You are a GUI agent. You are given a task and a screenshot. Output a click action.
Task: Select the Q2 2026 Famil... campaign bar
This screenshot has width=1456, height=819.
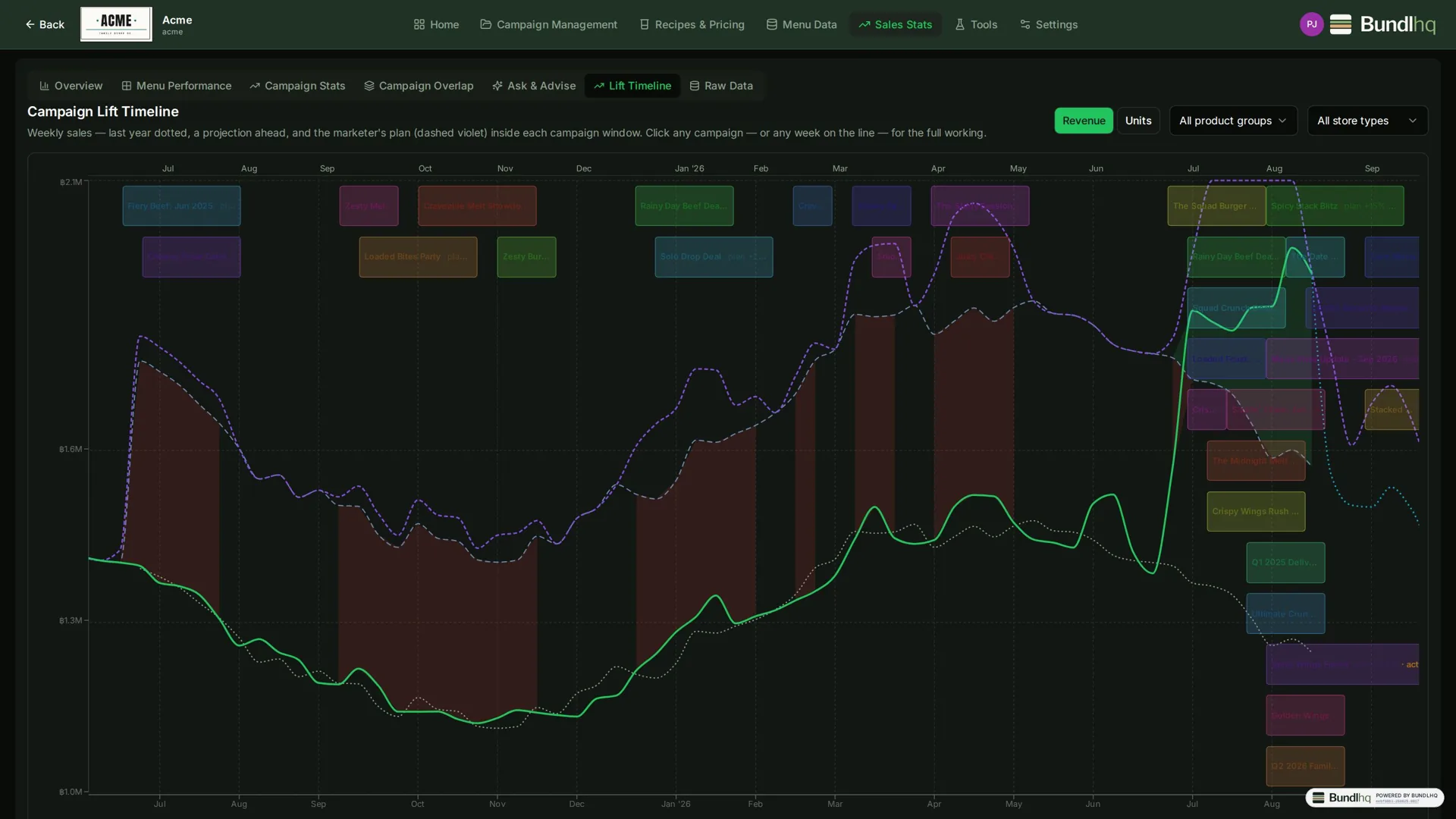1305,766
